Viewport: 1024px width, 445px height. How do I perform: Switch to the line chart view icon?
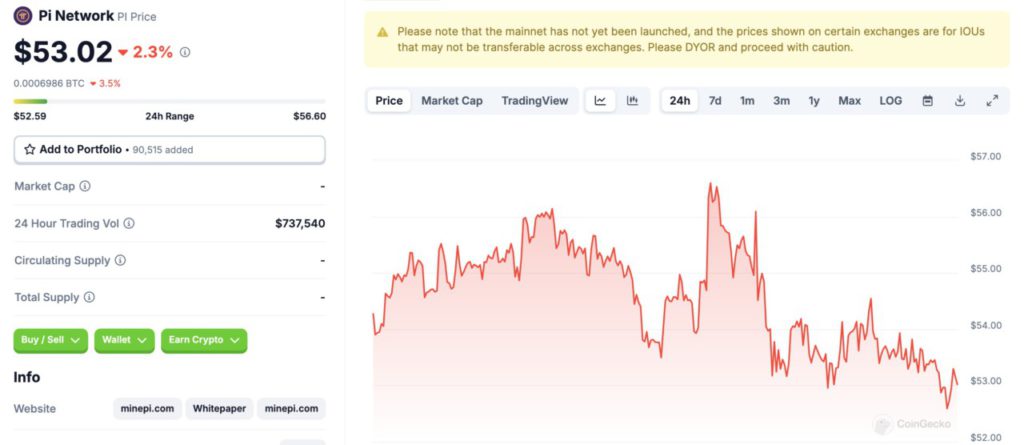[600, 101]
